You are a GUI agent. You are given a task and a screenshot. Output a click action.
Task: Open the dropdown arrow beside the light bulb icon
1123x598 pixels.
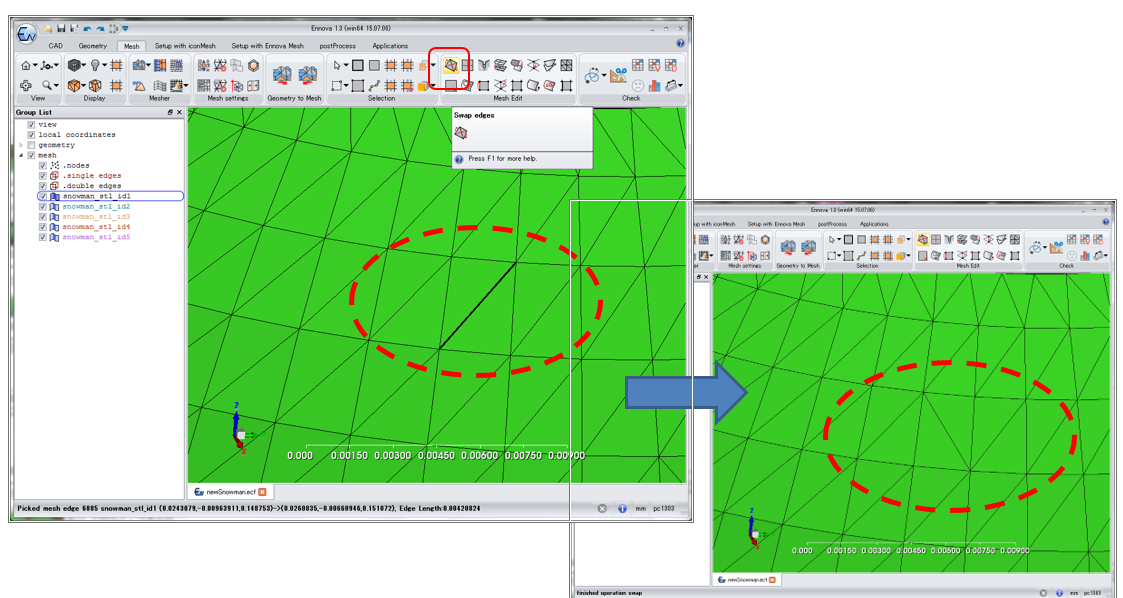coord(106,66)
